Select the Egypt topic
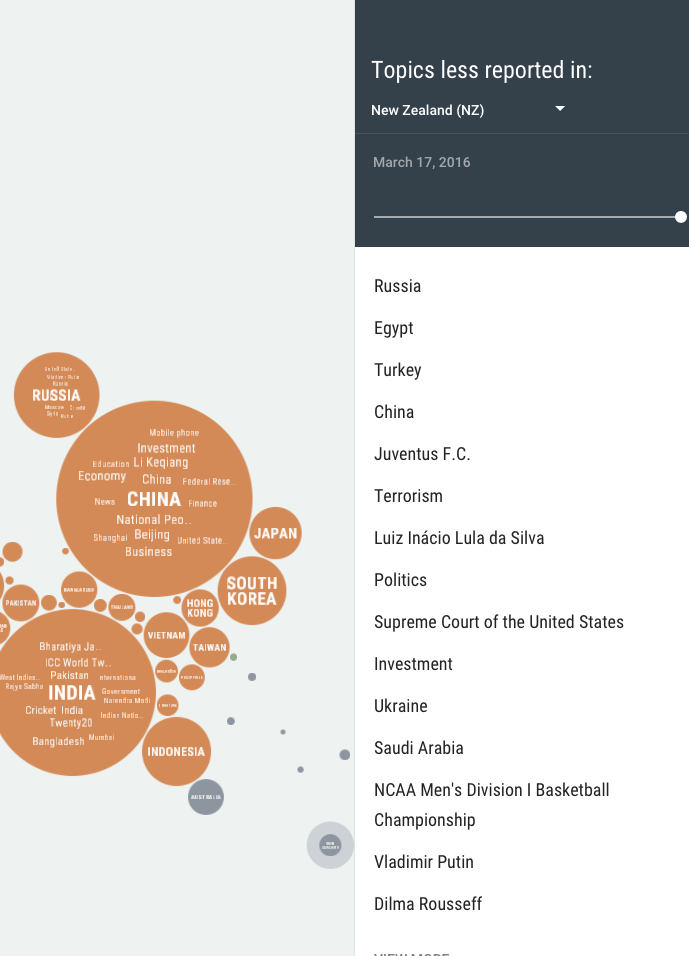This screenshot has width=689, height=956. click(394, 328)
